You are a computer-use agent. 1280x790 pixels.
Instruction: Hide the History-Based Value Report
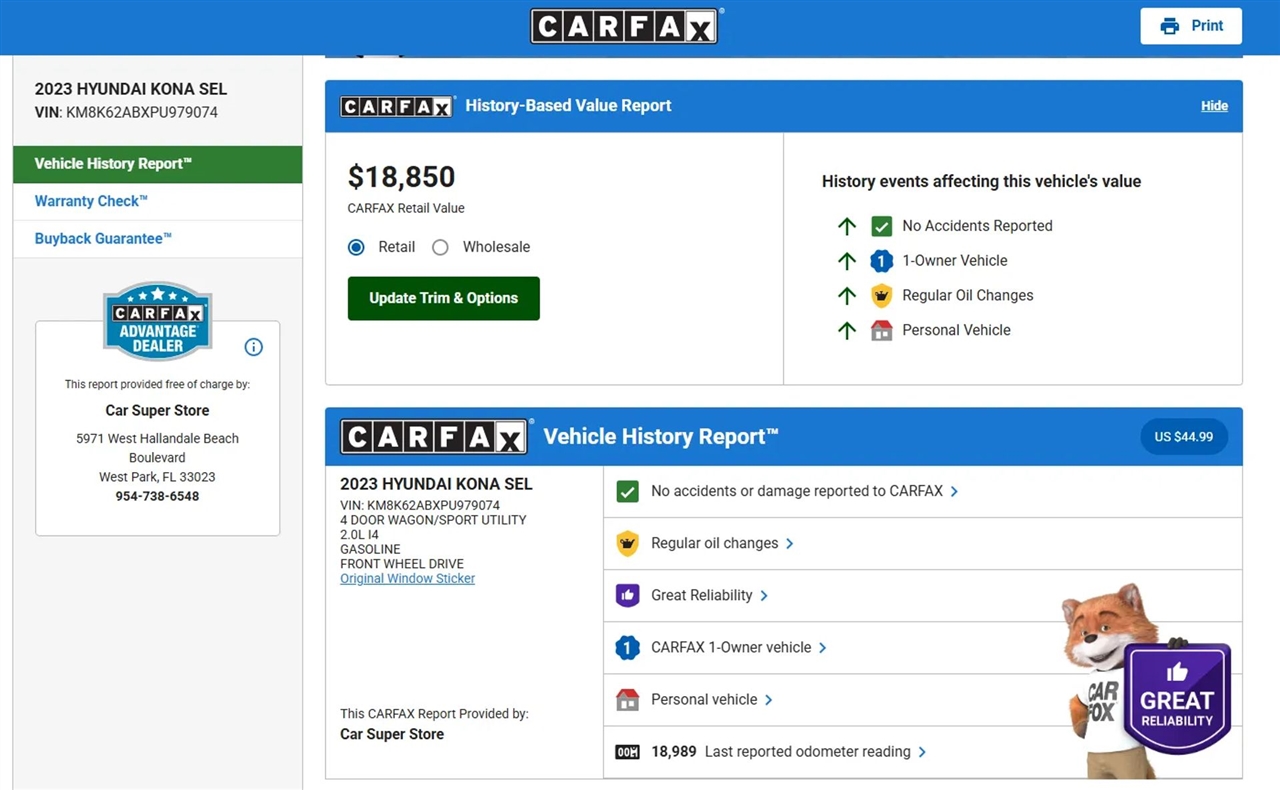point(1214,106)
